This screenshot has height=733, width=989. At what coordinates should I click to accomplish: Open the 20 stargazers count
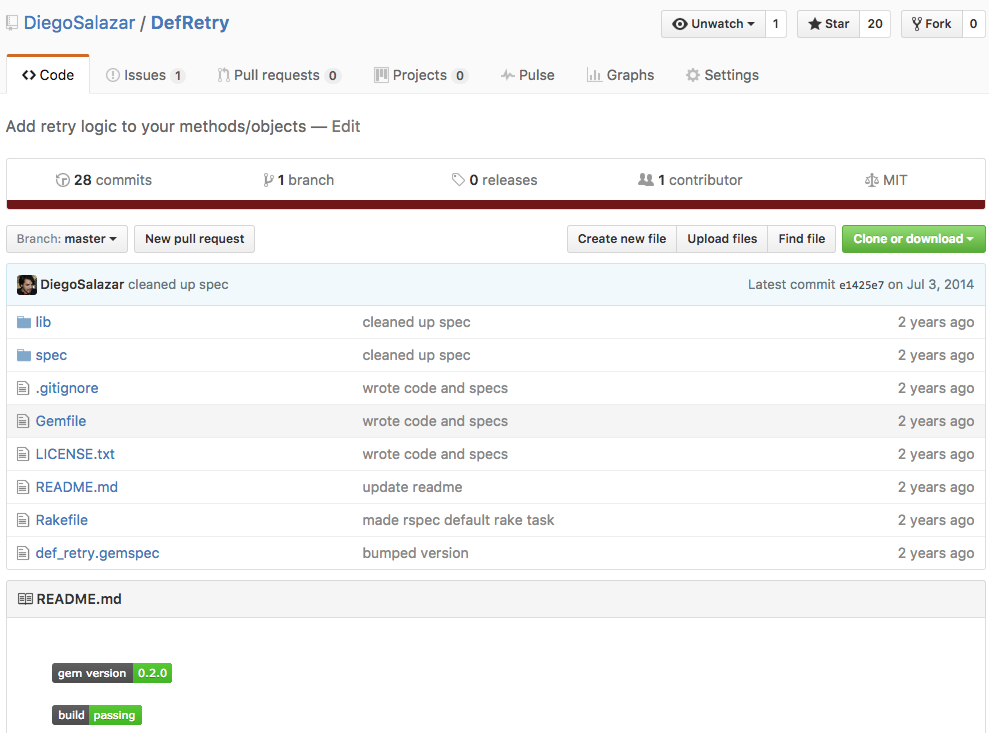875,24
